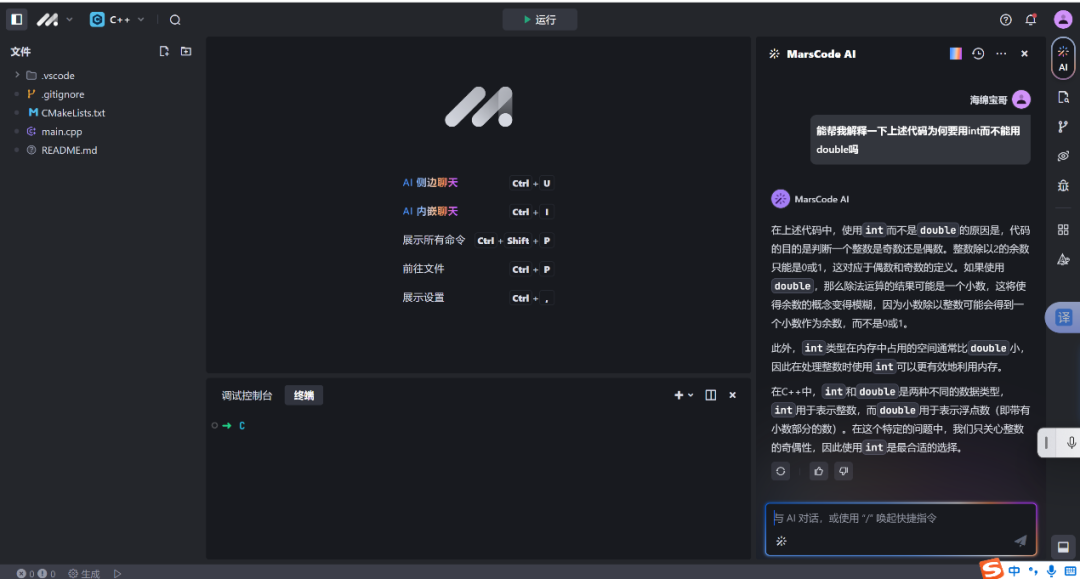
Task: Click the top search magnifier icon
Action: click(175, 20)
